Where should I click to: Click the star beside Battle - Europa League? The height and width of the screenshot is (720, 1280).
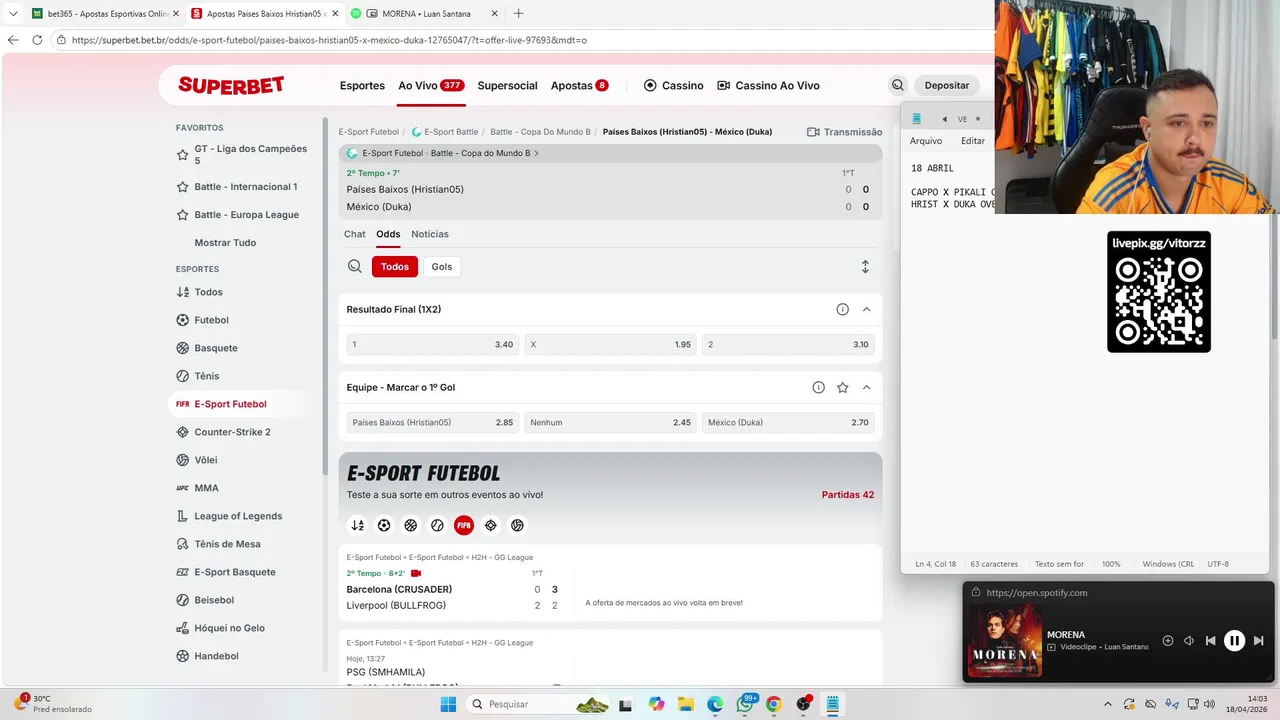[182, 215]
